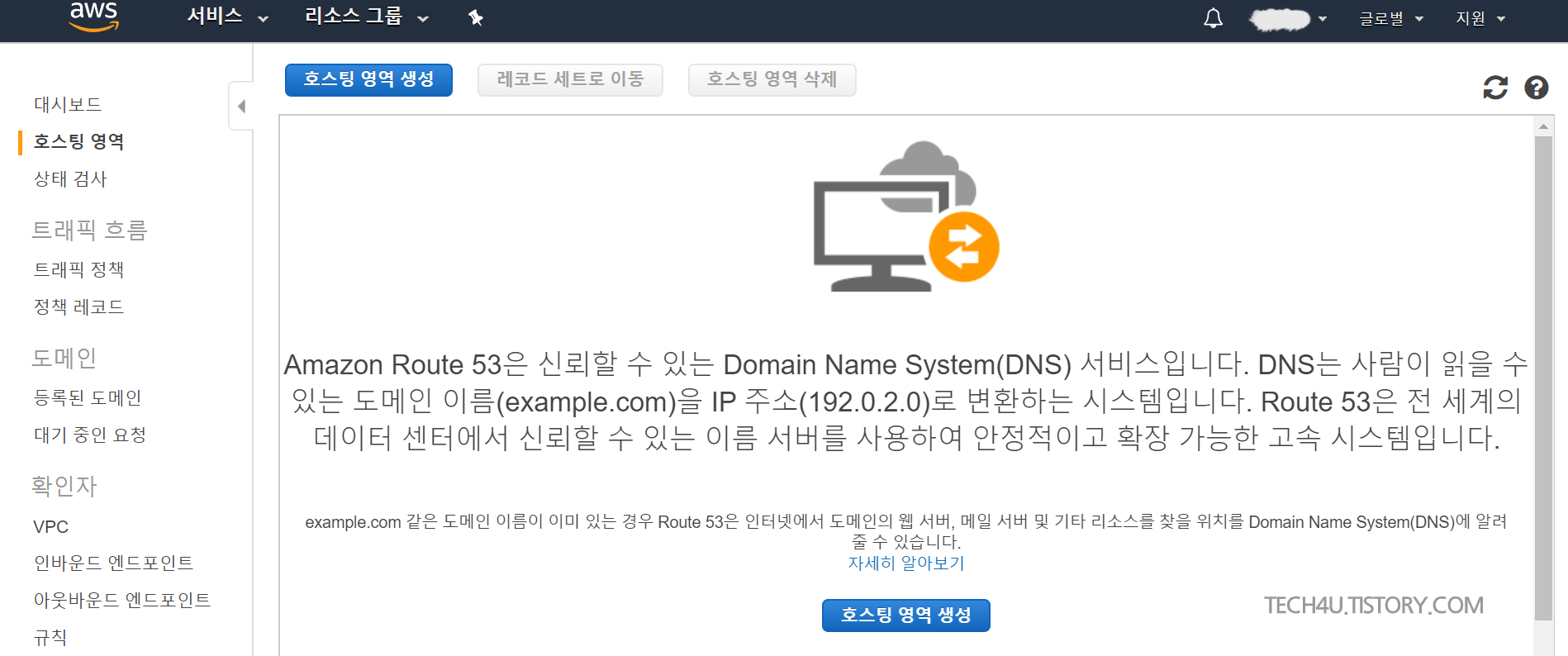Expand the blurred account name menu
This screenshot has width=1568, height=656.
click(x=1288, y=19)
